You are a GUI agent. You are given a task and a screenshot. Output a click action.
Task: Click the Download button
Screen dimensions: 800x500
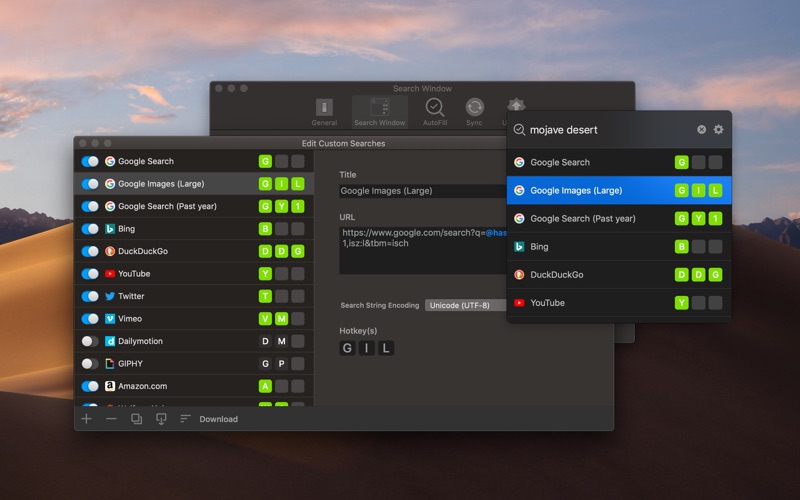tap(218, 419)
